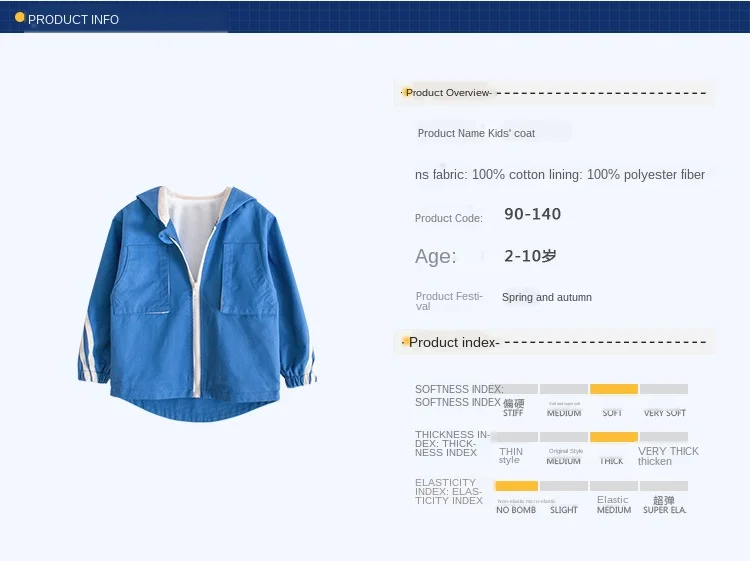Screen dimensions: 750x561
Task: Click the 'THIN style' thickness label
Action: [x=511, y=456]
